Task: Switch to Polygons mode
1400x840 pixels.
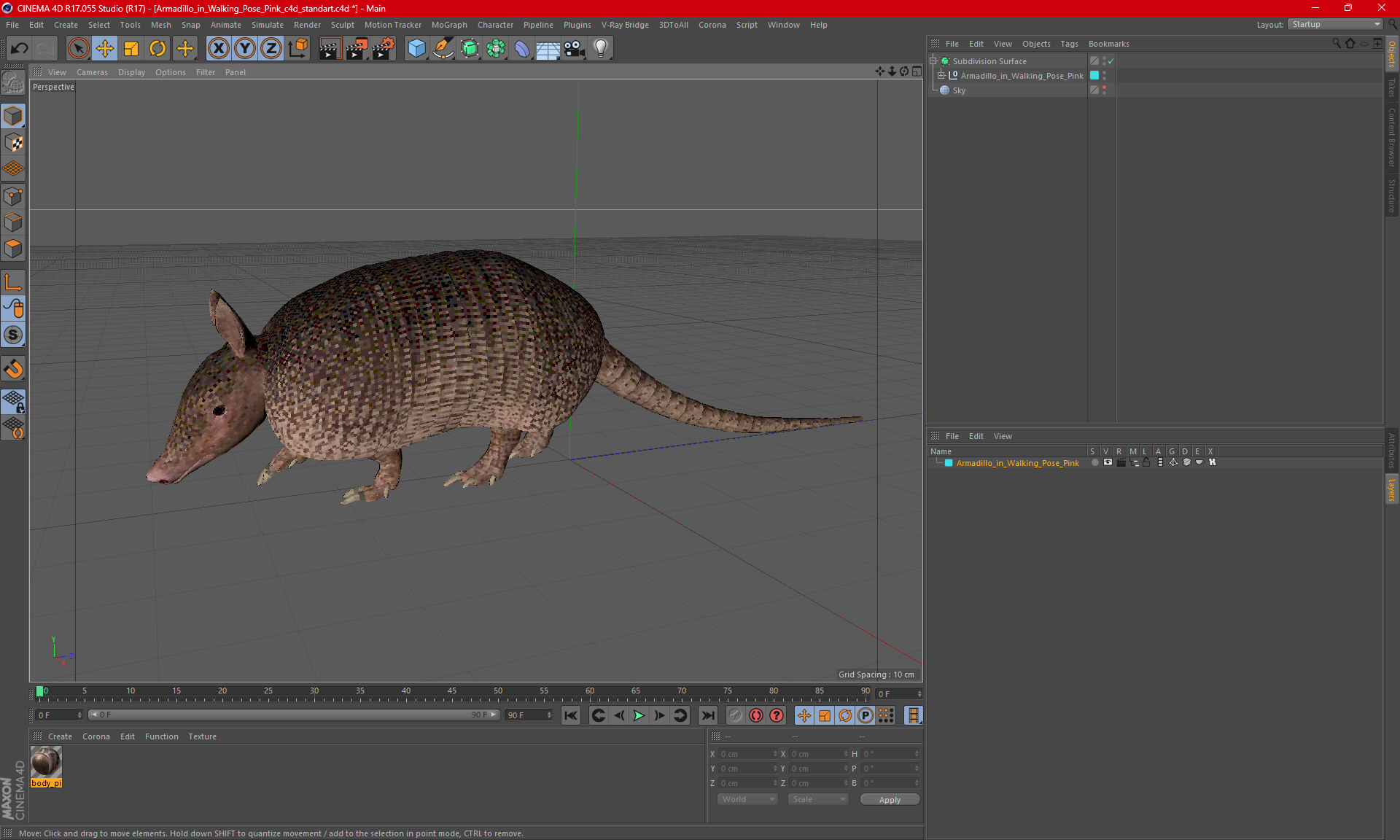Action: coord(14,249)
